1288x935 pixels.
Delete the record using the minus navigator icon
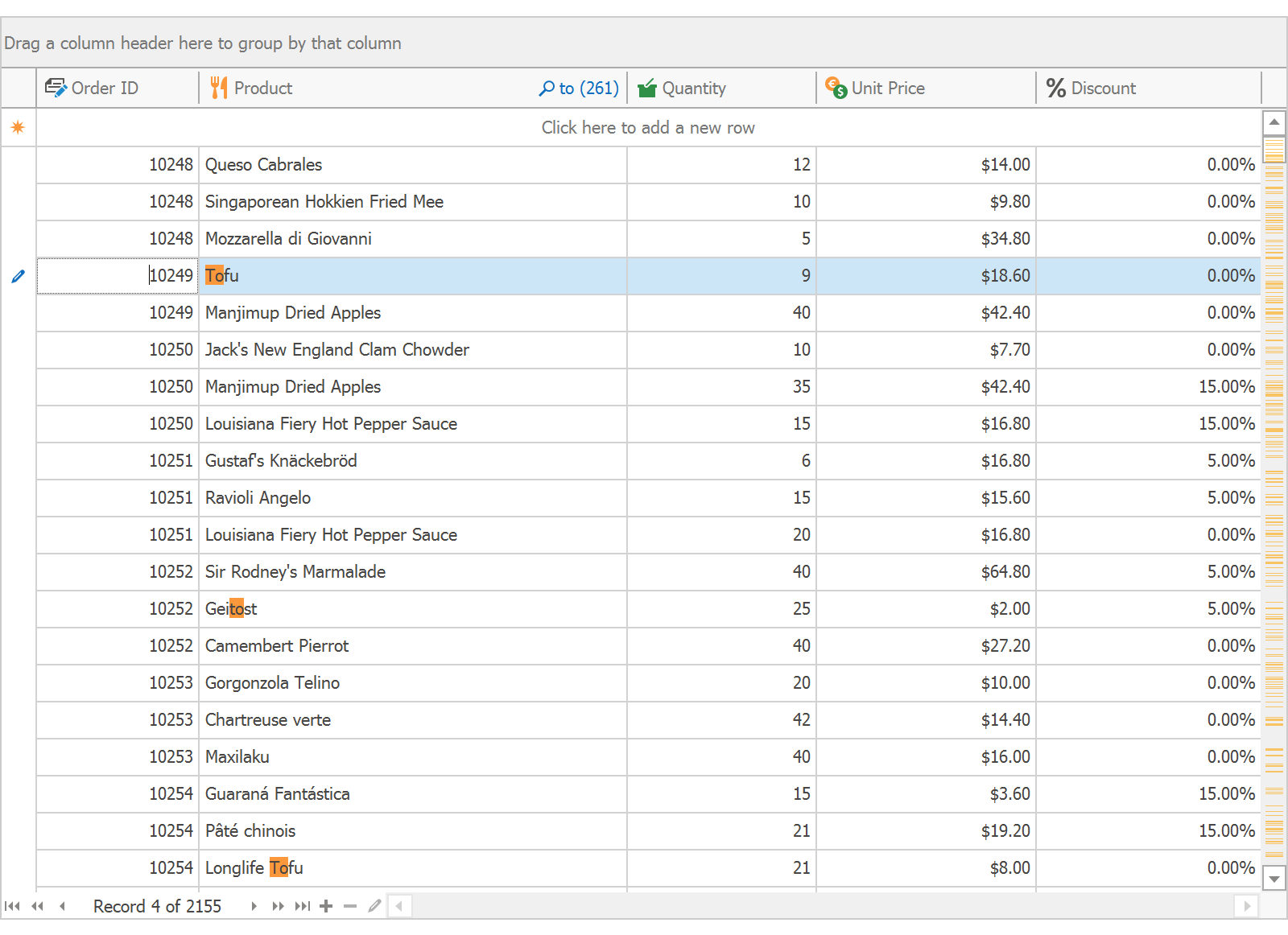tap(350, 906)
